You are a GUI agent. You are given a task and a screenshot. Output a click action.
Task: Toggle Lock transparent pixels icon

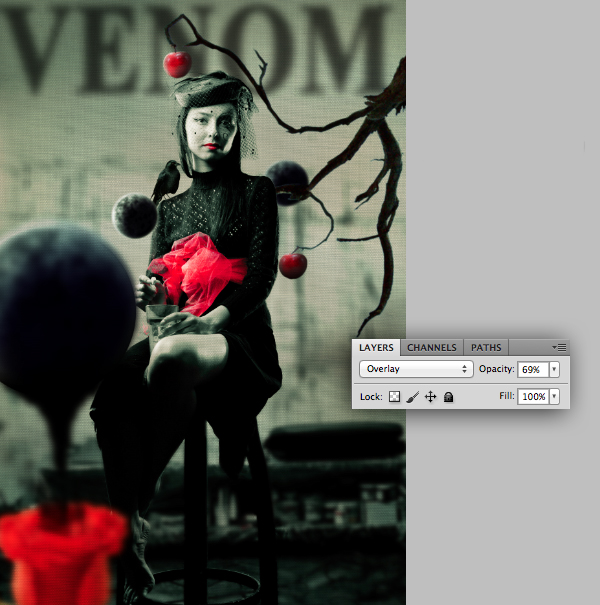pyautogui.click(x=394, y=397)
